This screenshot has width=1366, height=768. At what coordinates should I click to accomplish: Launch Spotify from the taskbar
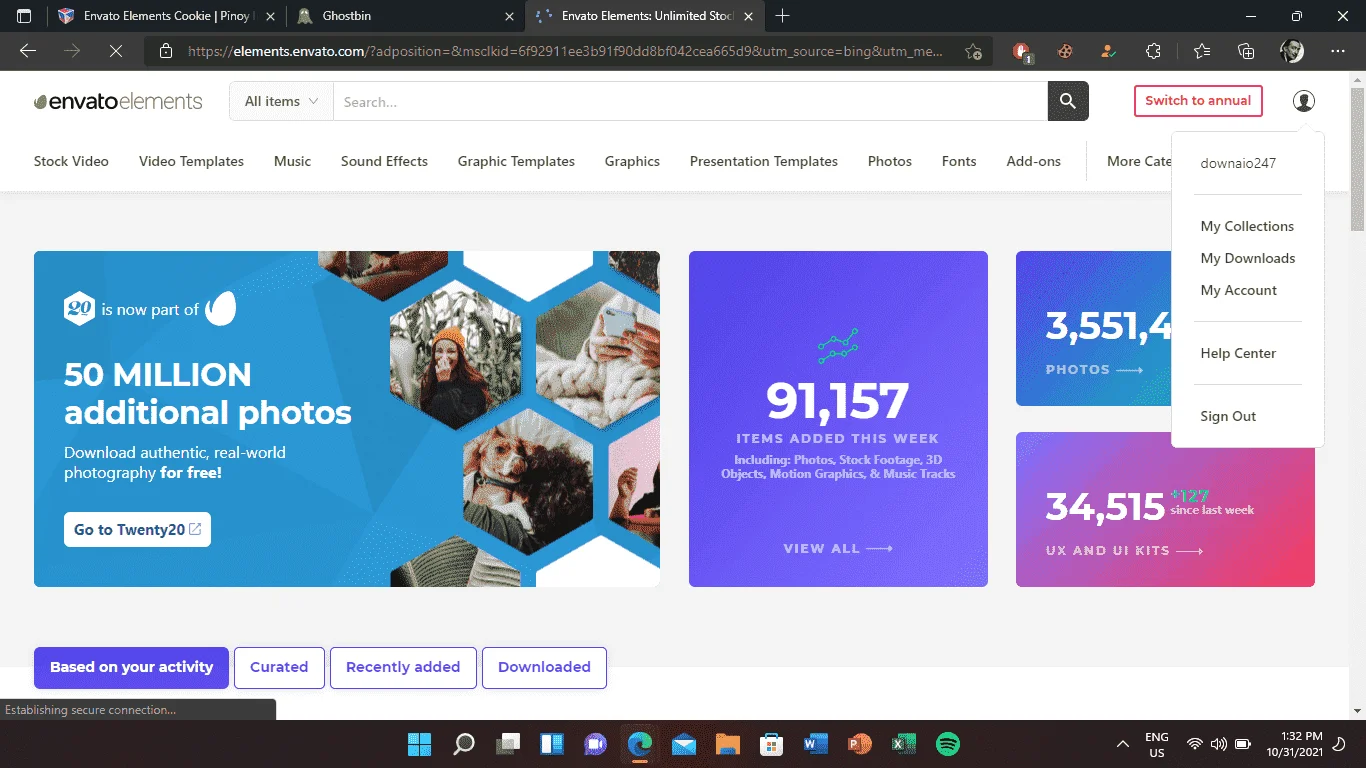(x=948, y=744)
